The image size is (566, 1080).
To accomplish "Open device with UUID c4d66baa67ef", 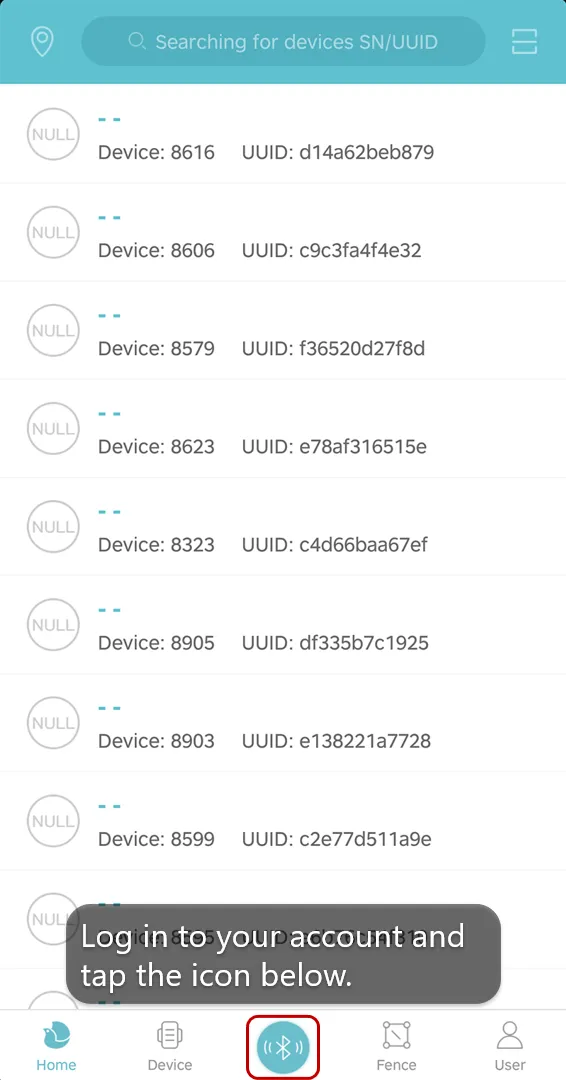I will [x=283, y=527].
